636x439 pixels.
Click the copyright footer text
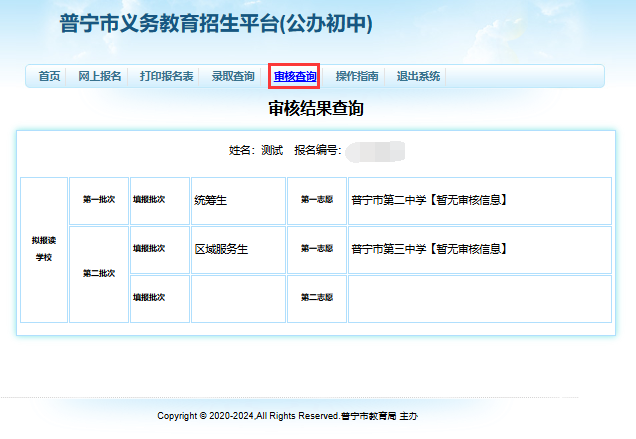(288, 416)
